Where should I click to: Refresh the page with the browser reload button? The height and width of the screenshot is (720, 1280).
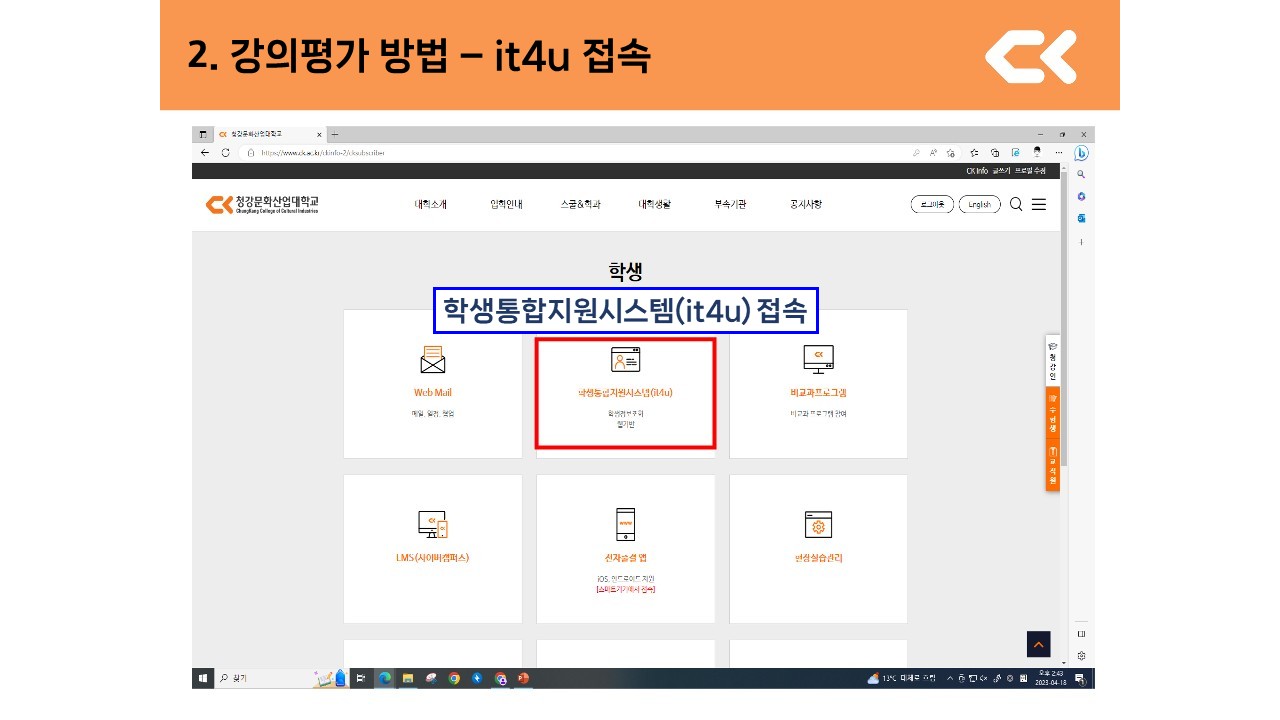(225, 153)
